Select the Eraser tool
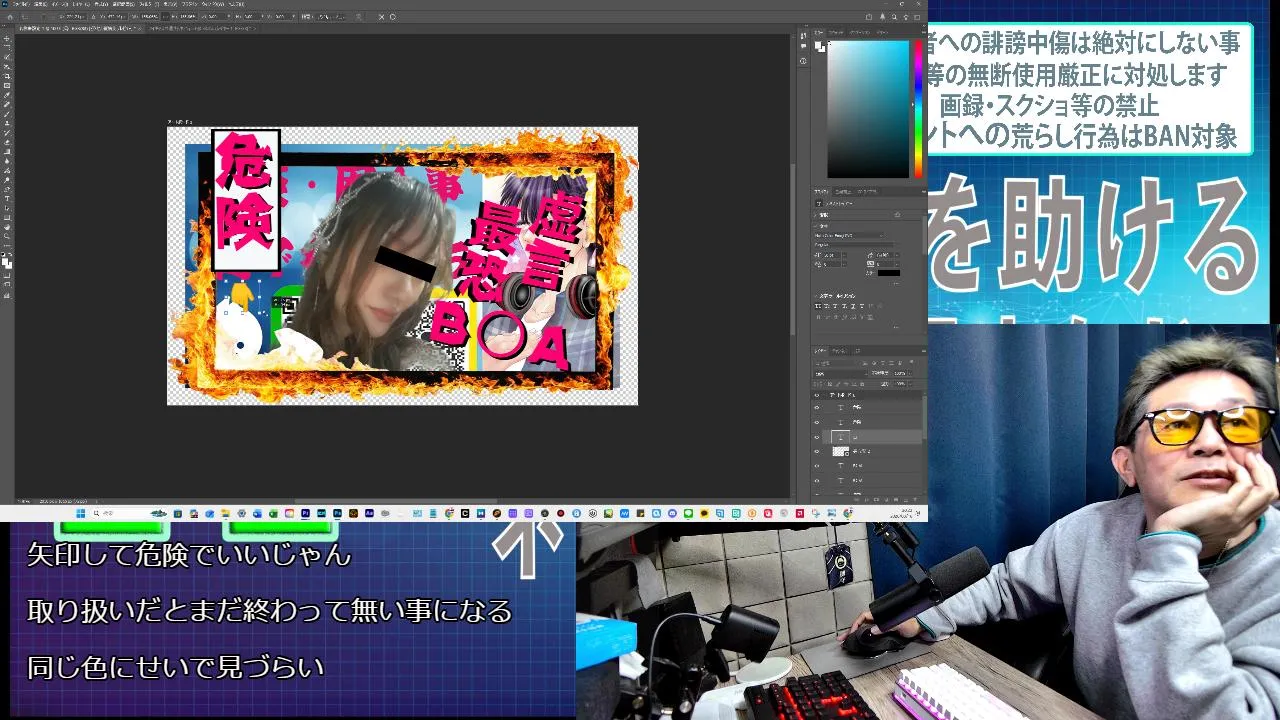Image resolution: width=1280 pixels, height=720 pixels. [7, 141]
